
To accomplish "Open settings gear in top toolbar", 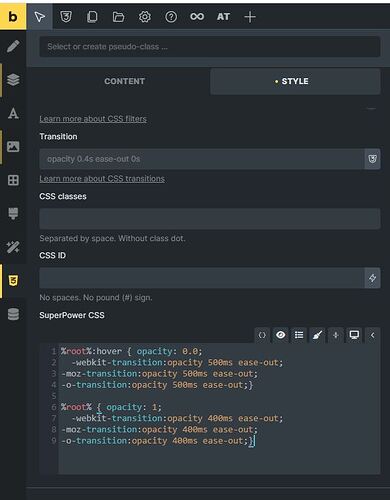I will (x=145, y=17).
